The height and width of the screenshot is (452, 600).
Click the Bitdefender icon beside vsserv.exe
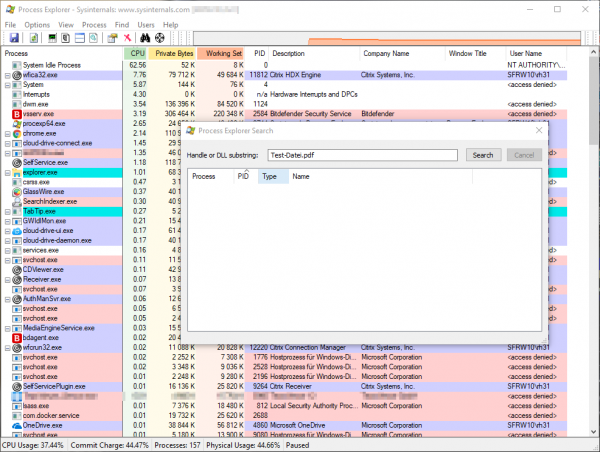[16, 114]
